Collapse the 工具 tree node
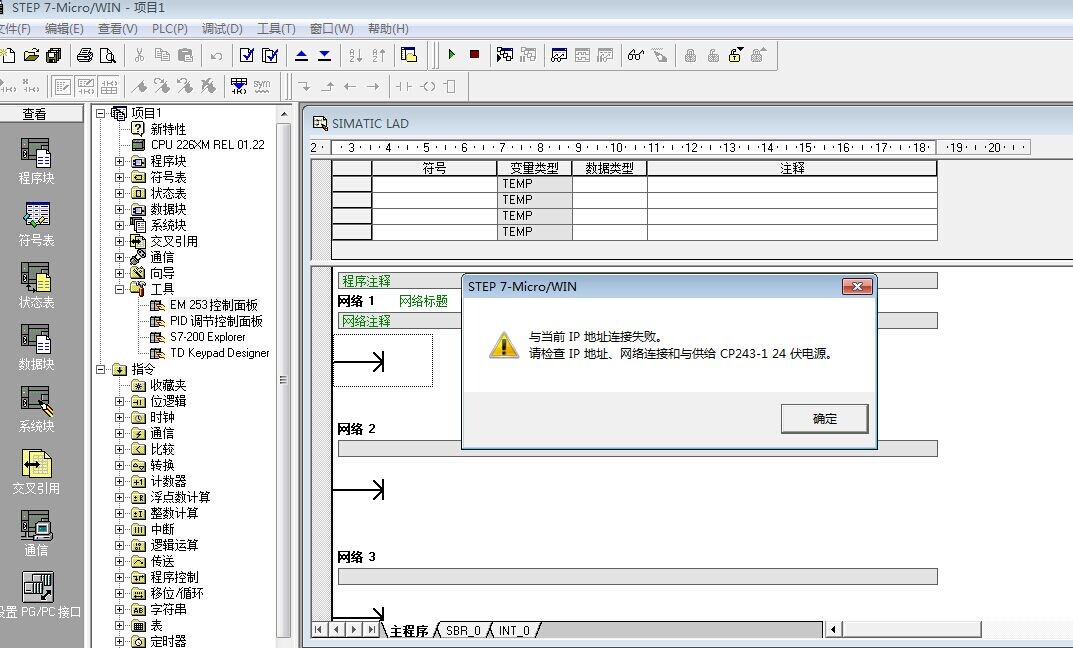Screen dimensions: 1073x648 pos(120,289)
